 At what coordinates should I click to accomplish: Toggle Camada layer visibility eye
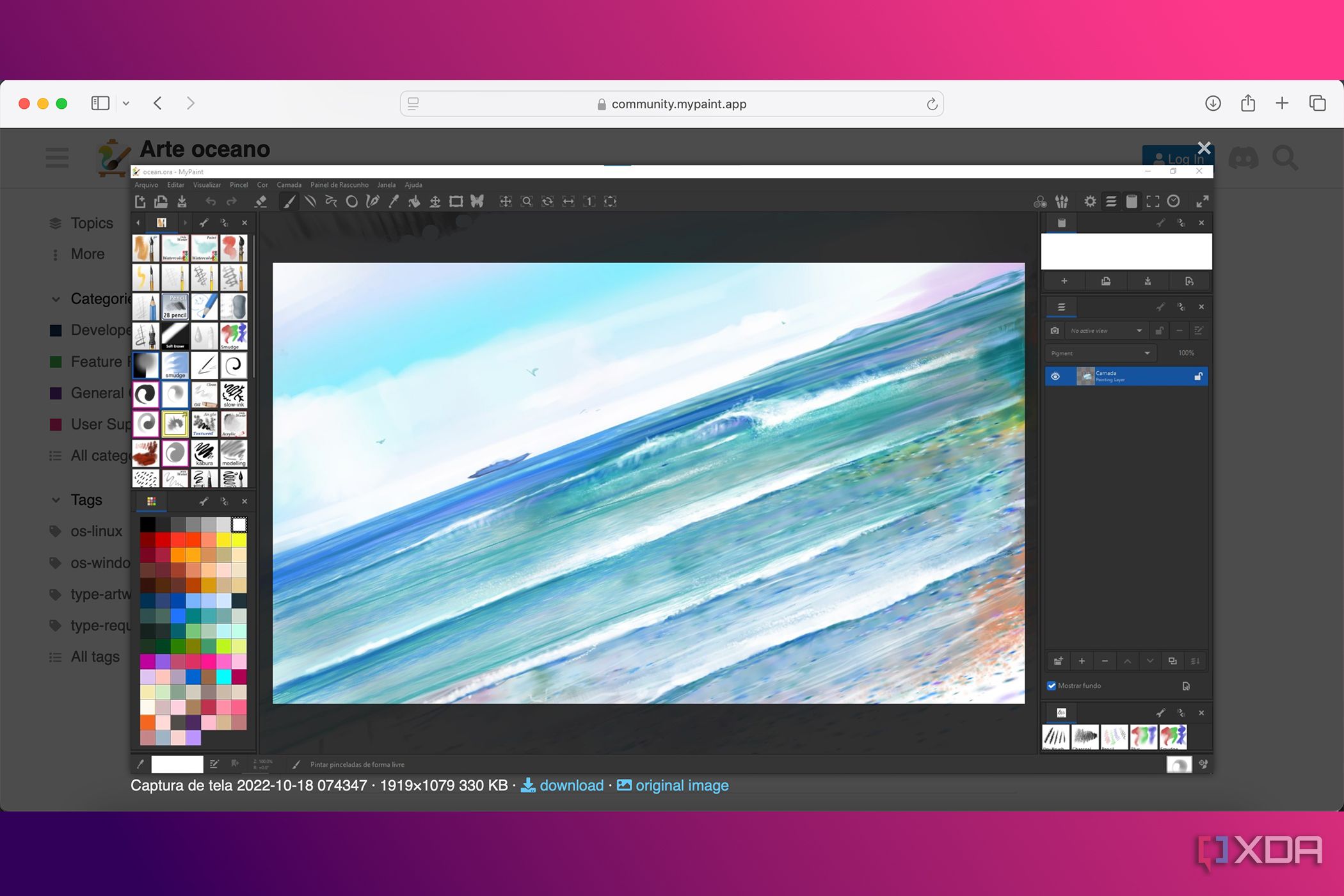point(1055,376)
